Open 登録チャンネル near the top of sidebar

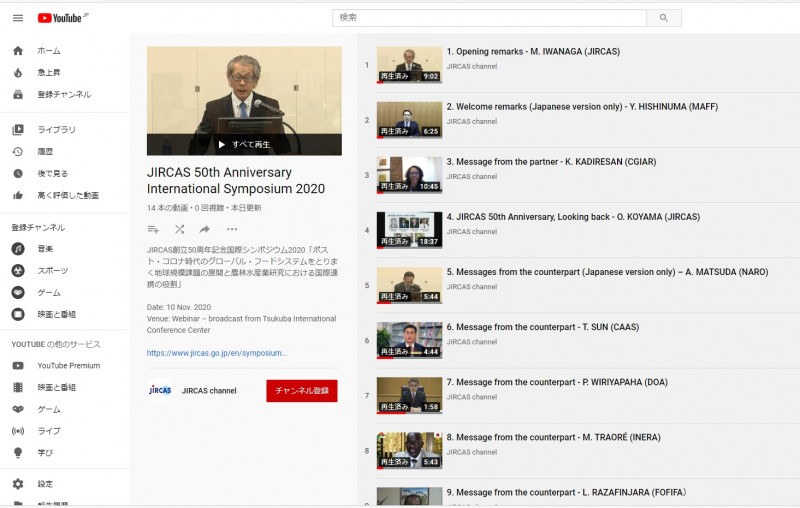point(65,94)
